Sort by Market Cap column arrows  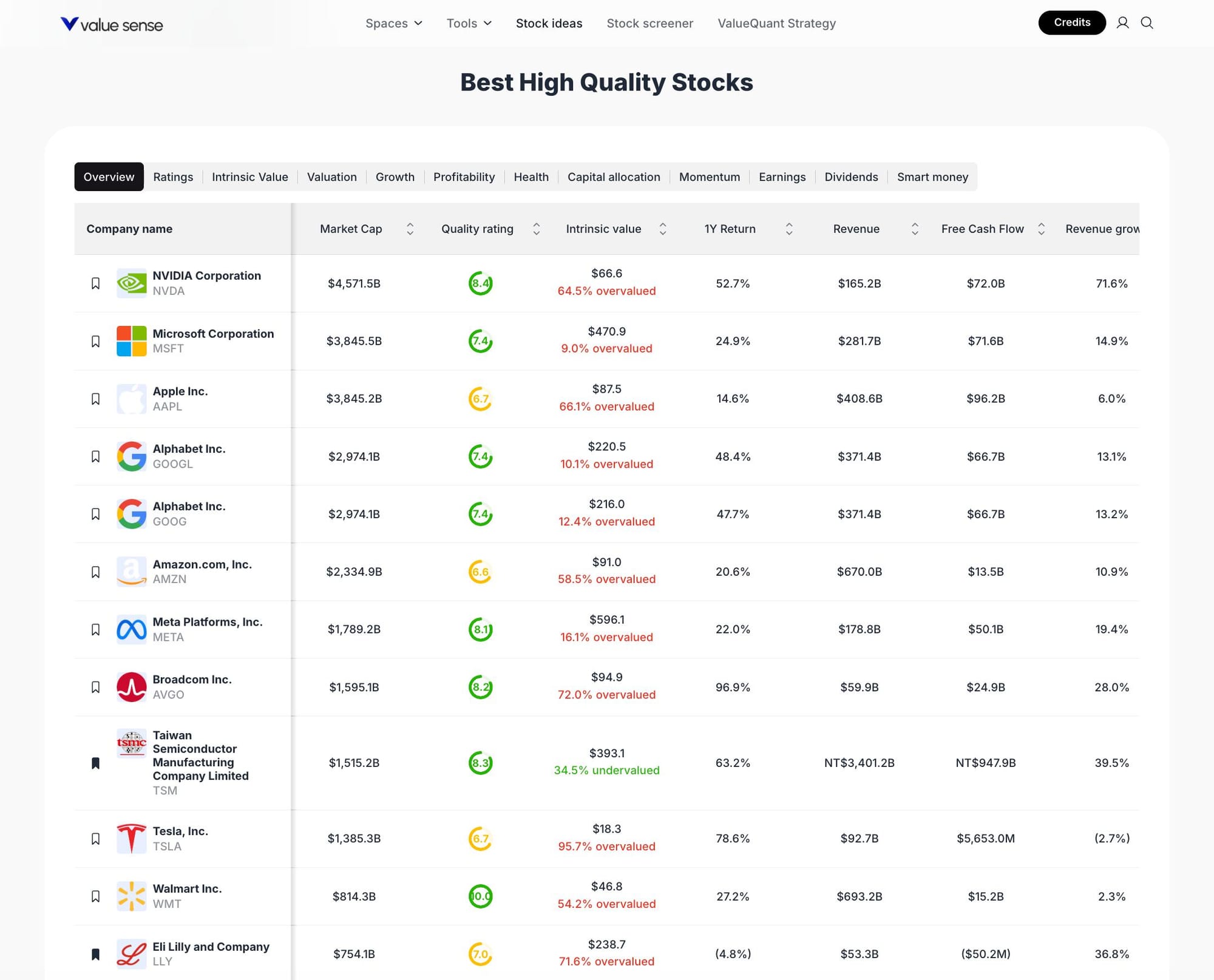click(410, 229)
